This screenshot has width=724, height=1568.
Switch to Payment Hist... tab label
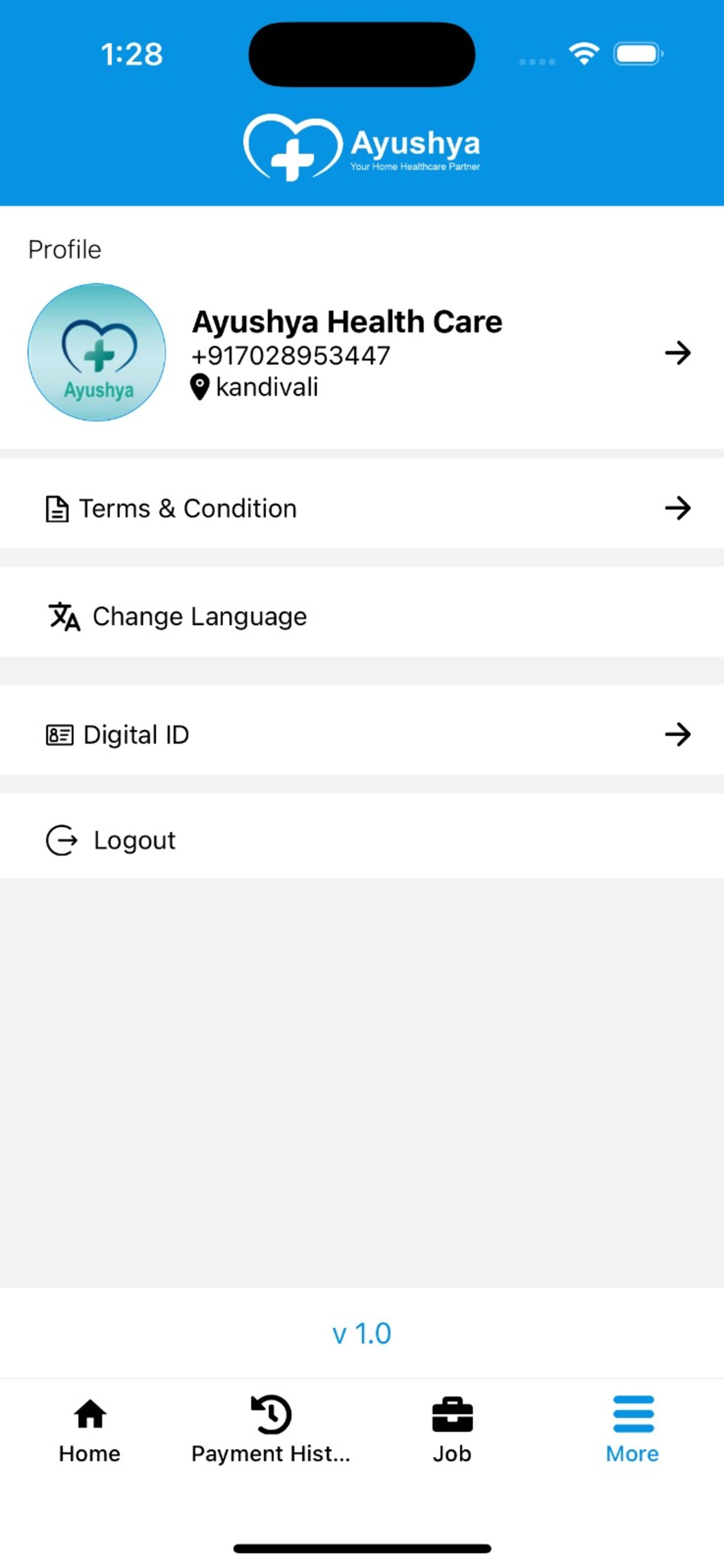[x=270, y=1454]
